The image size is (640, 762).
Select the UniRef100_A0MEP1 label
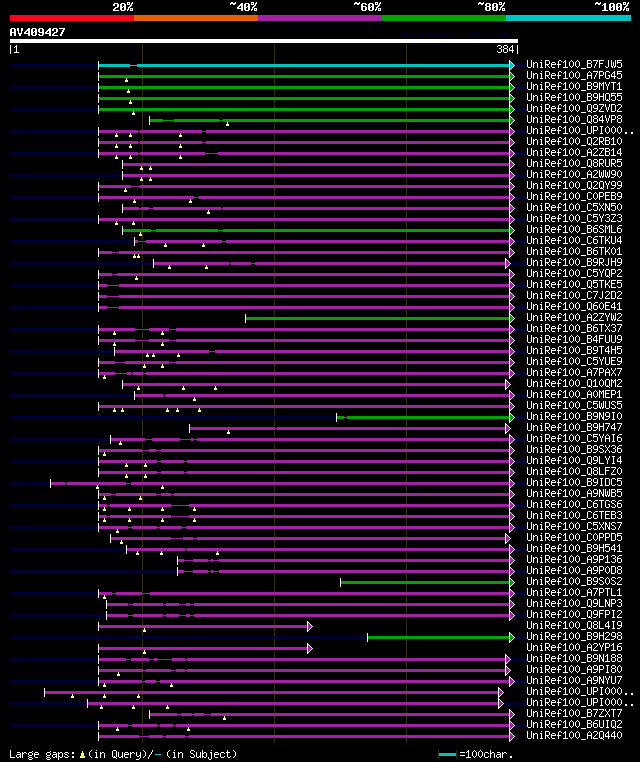click(574, 394)
